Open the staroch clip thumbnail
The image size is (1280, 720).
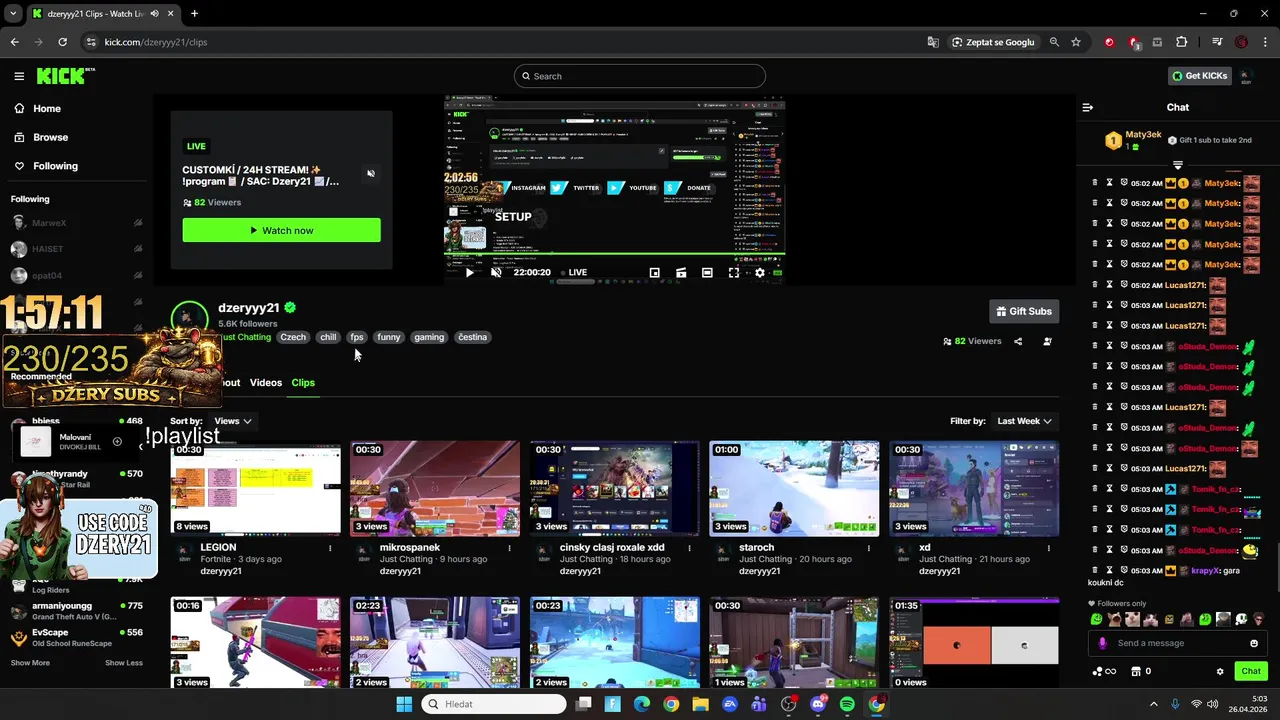(794, 488)
